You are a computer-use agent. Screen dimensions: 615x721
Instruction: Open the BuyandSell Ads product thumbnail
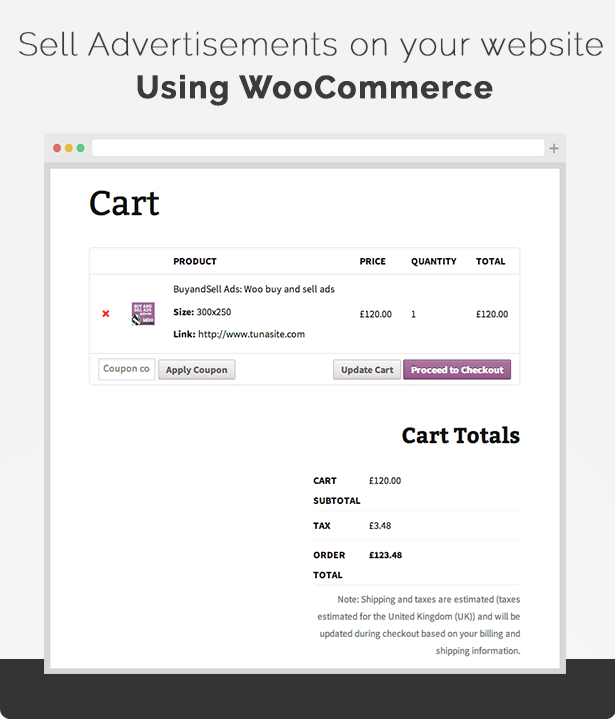[x=143, y=314]
